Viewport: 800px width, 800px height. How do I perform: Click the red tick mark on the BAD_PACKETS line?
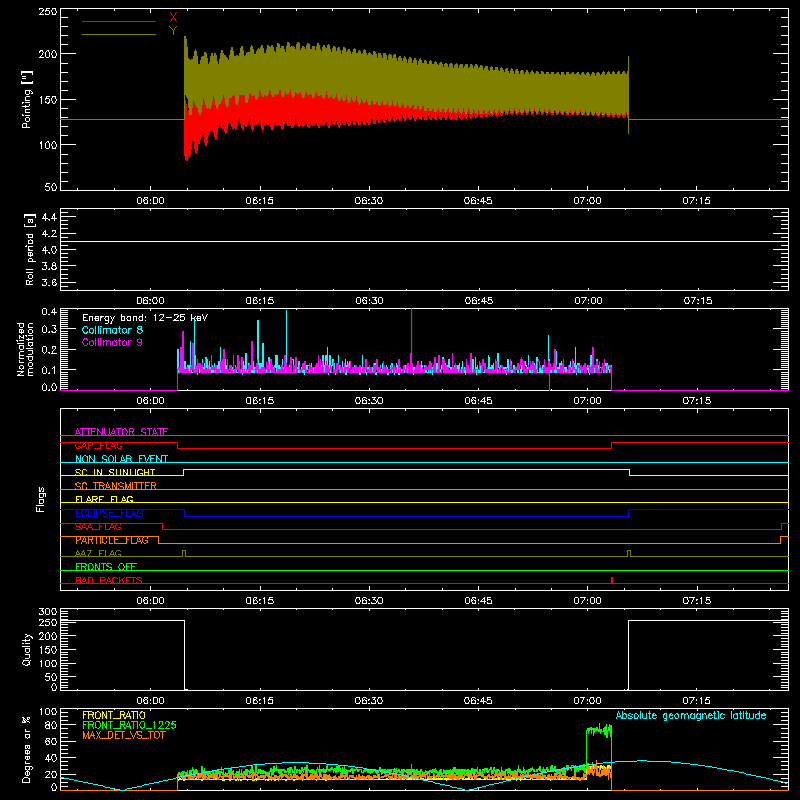[612, 580]
